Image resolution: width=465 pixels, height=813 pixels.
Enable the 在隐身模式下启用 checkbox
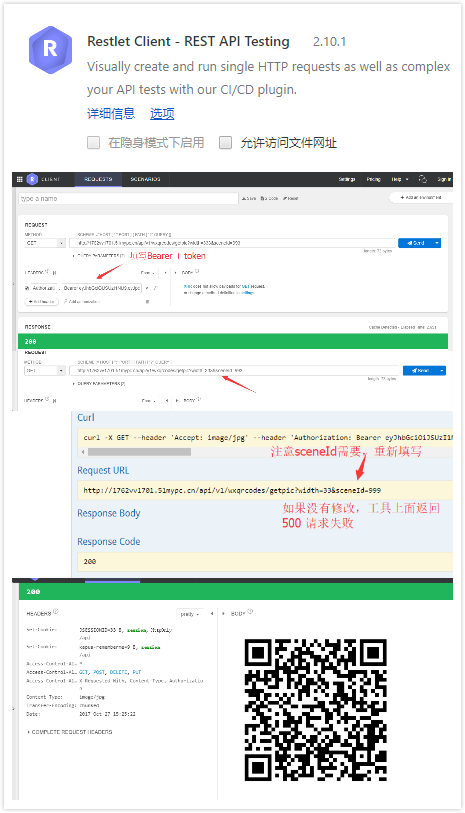click(x=93, y=143)
